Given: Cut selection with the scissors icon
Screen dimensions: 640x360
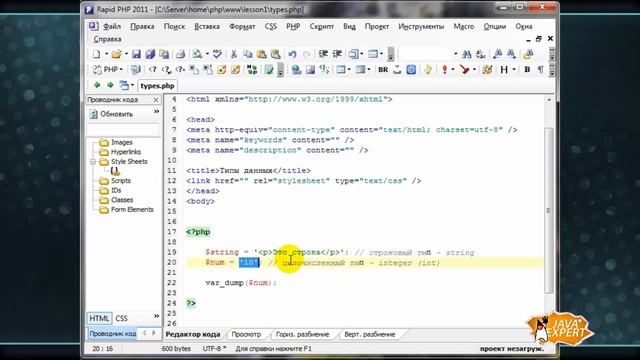Looking at the screenshot, I should pos(234,54).
